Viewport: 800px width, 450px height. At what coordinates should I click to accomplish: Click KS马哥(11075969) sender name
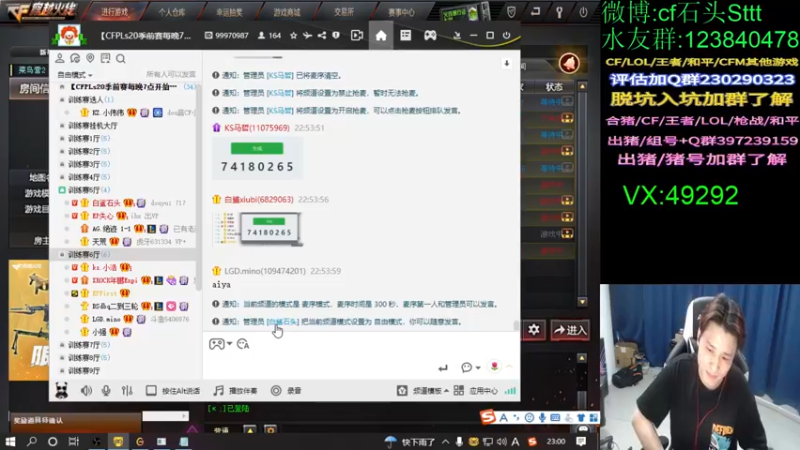[257, 128]
